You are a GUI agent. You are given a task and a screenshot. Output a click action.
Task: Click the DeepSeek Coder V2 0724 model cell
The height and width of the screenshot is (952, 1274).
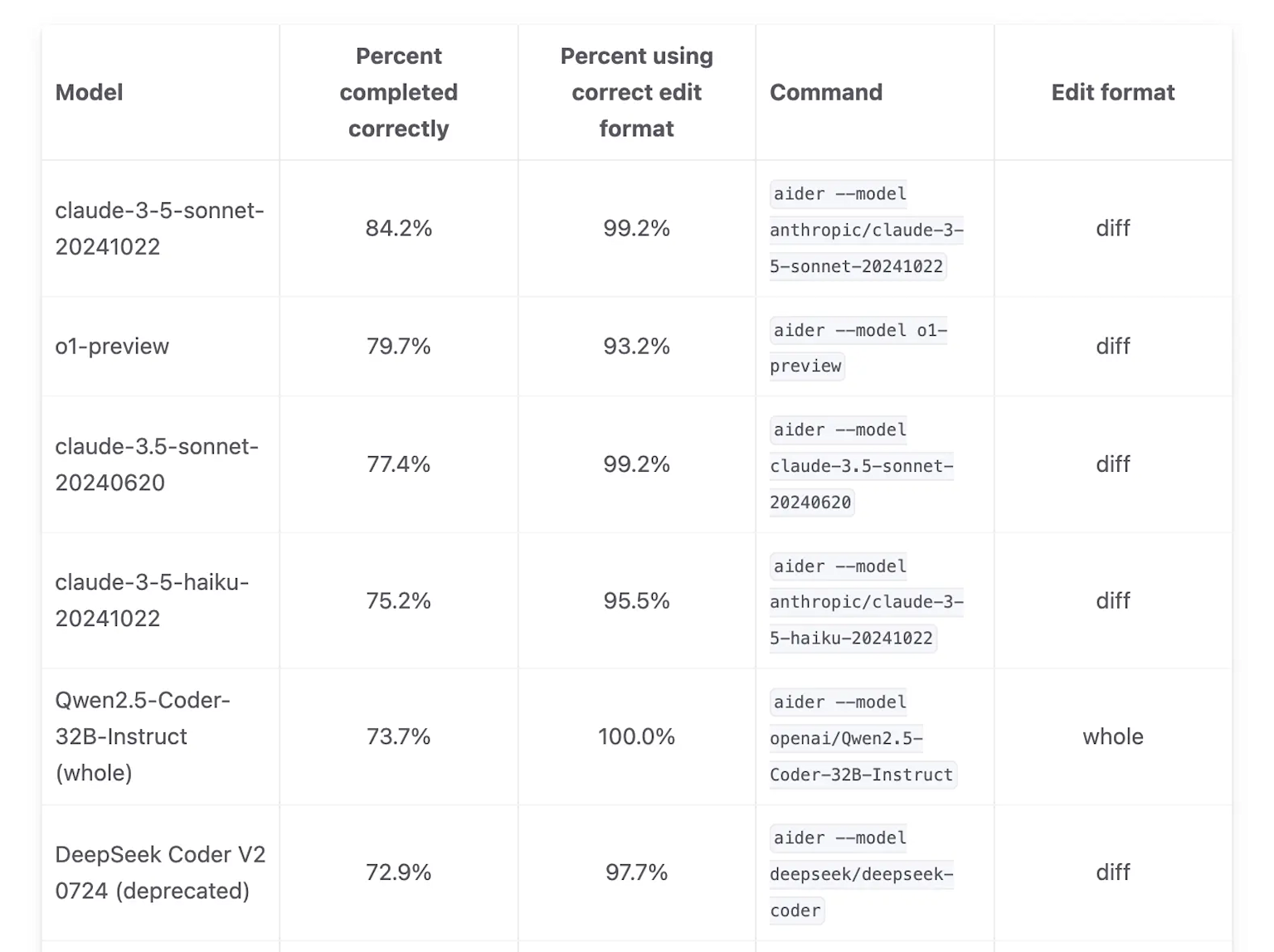(x=160, y=872)
